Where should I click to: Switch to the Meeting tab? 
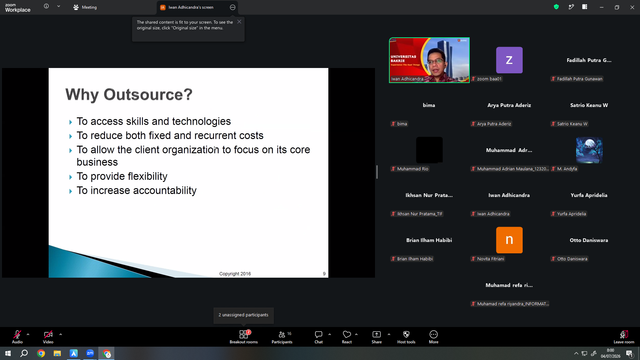[x=85, y=7]
